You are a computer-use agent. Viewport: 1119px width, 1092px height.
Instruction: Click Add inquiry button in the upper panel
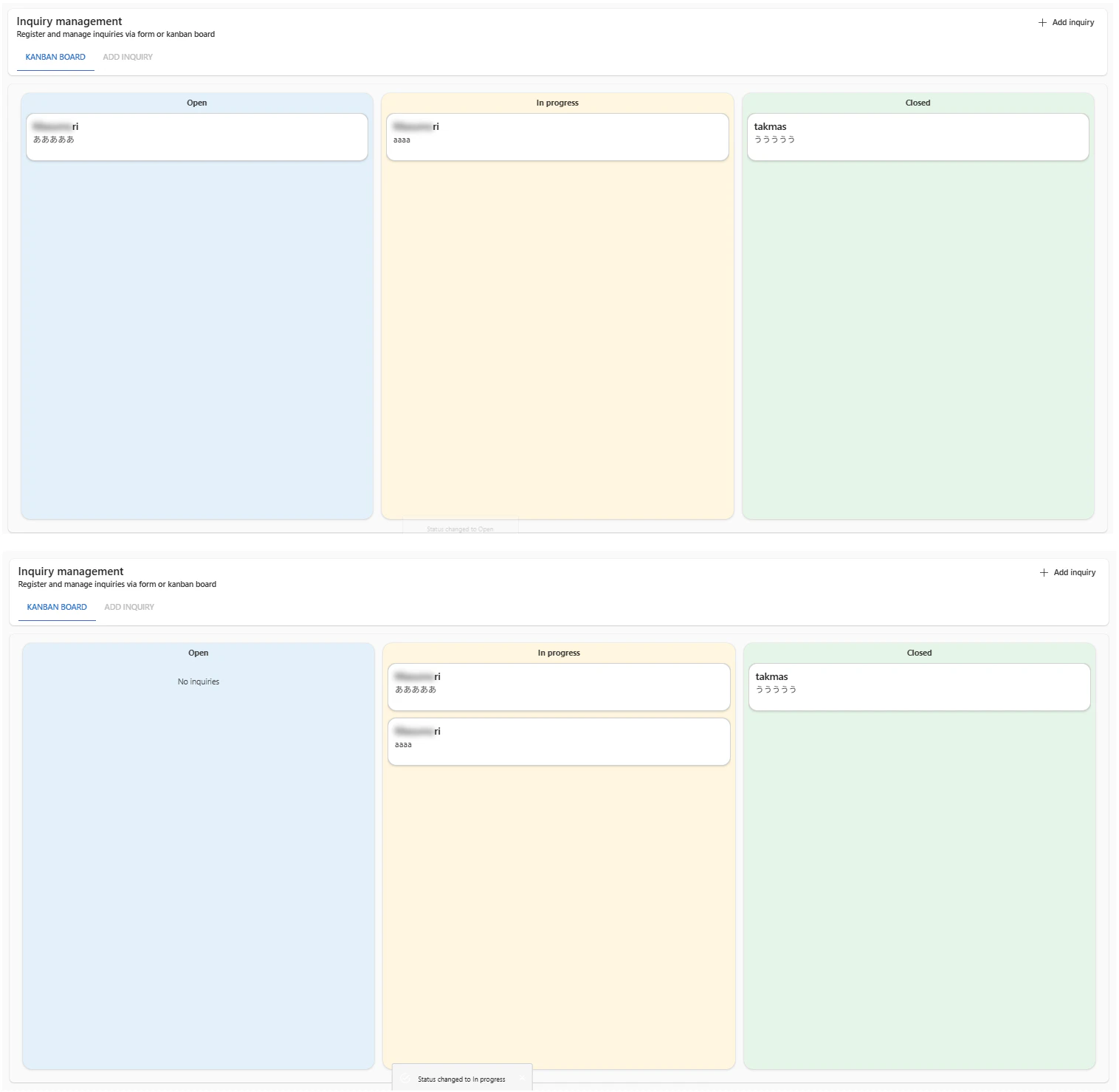[1066, 23]
